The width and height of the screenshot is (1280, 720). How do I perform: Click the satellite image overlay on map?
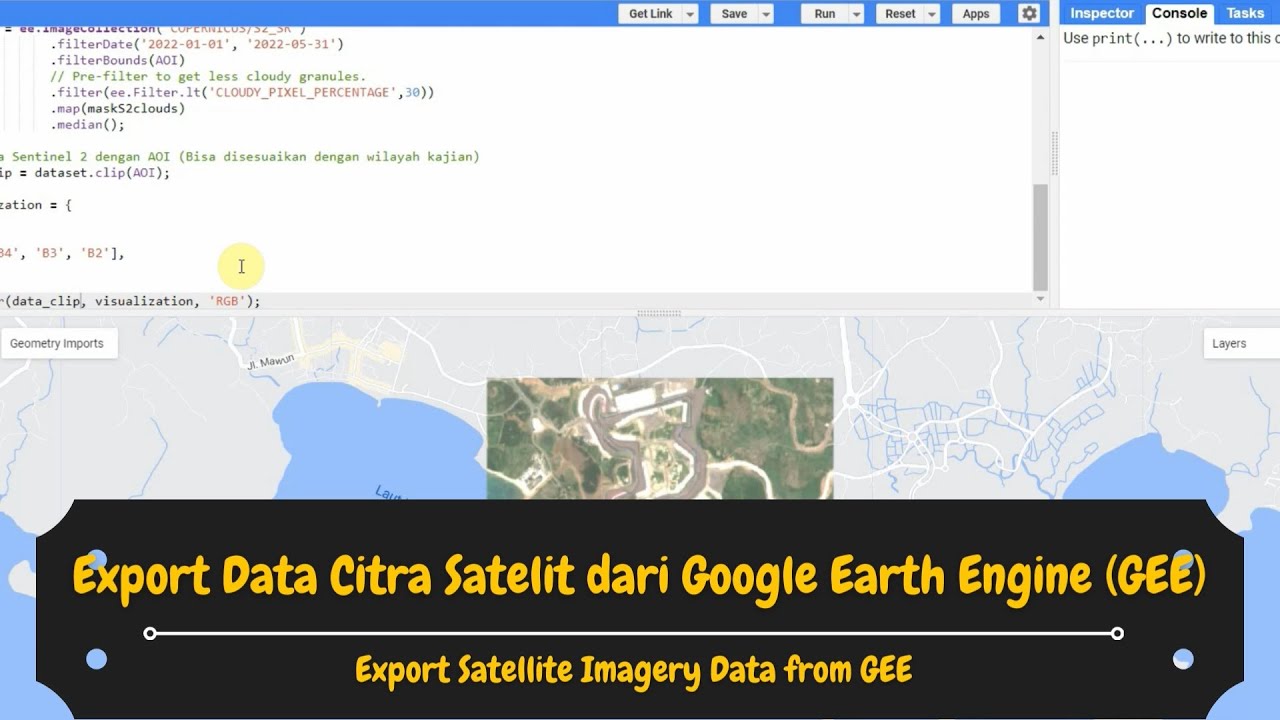tap(660, 438)
